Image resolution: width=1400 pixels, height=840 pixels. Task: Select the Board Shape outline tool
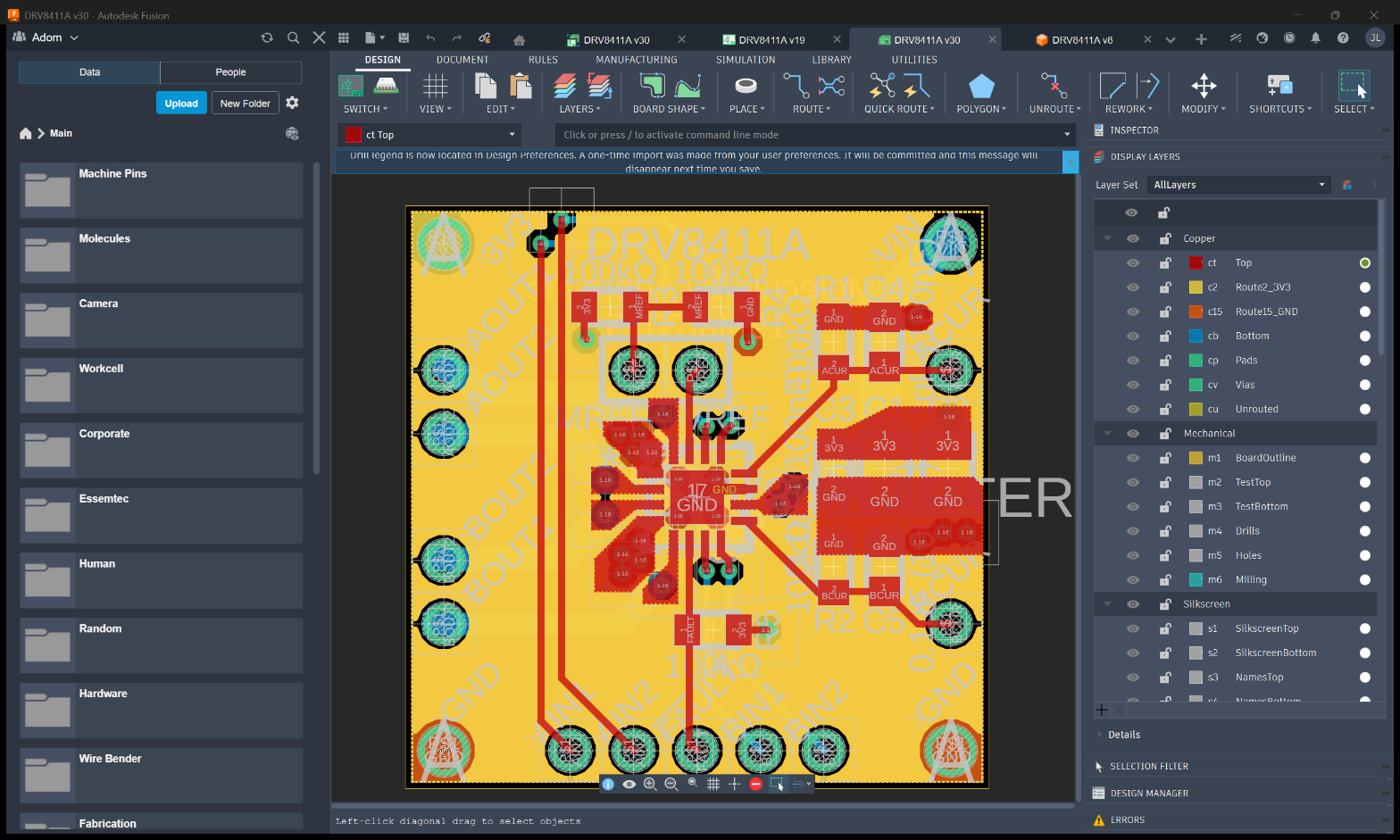pyautogui.click(x=652, y=86)
